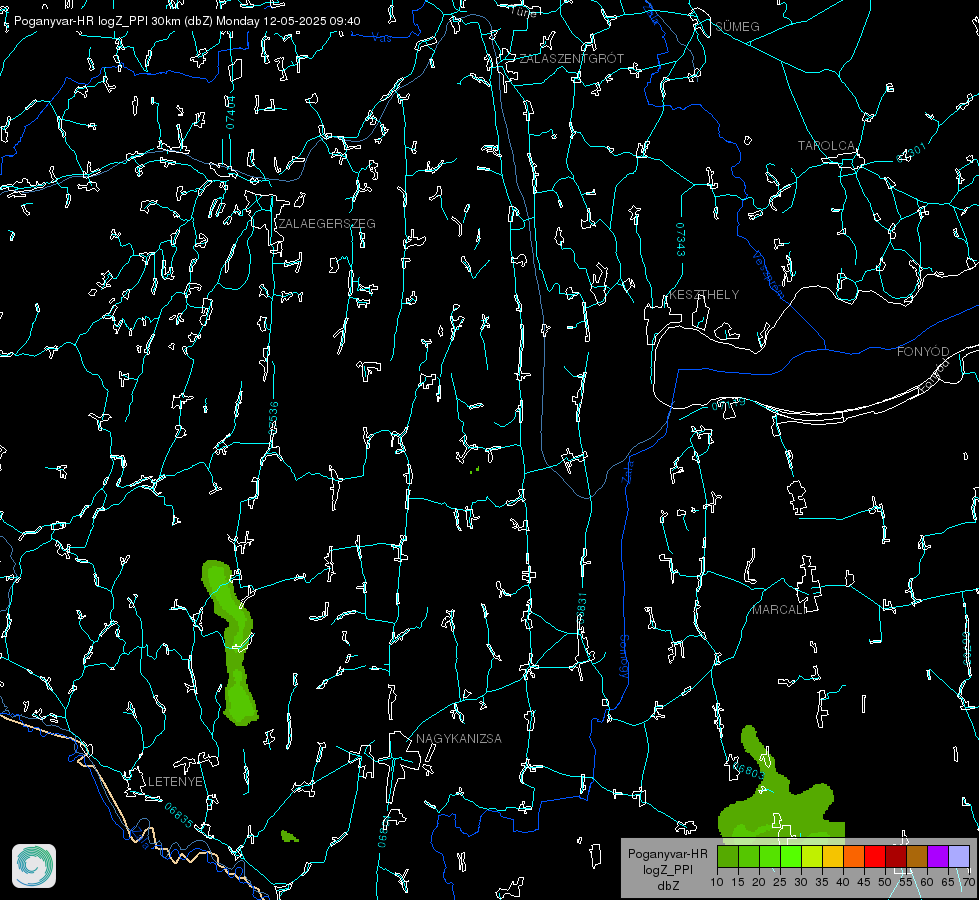Click the swirl logo icon at bottom-left
The image size is (979, 900).
[x=34, y=866]
